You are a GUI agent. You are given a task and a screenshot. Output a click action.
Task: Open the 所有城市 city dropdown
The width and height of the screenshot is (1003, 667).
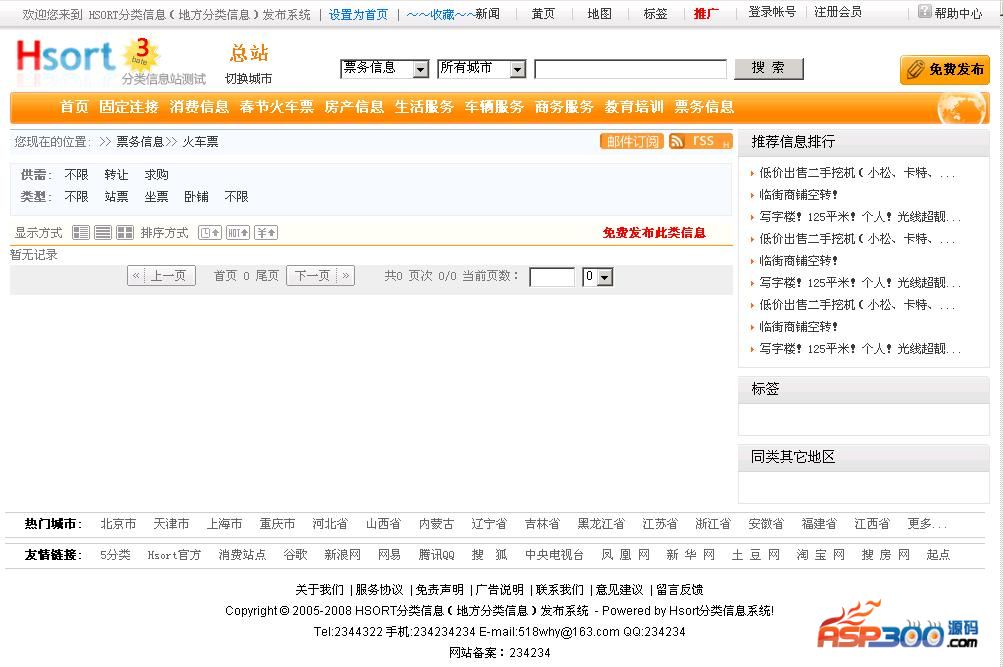coord(482,68)
